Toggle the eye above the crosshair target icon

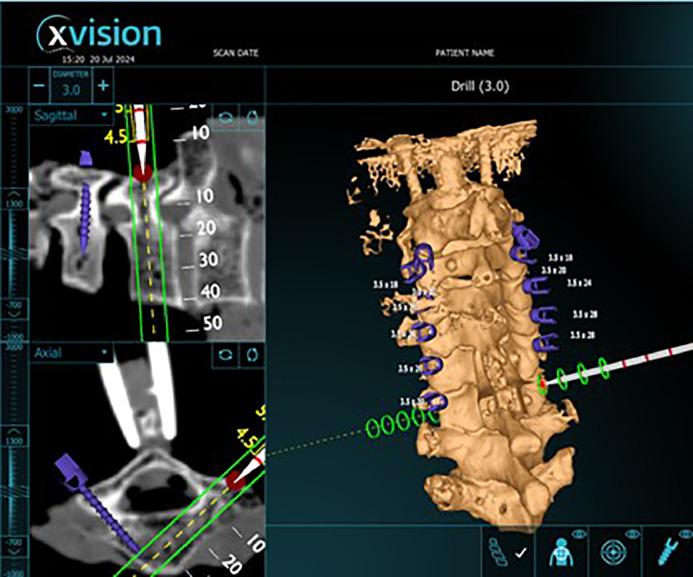click(633, 534)
